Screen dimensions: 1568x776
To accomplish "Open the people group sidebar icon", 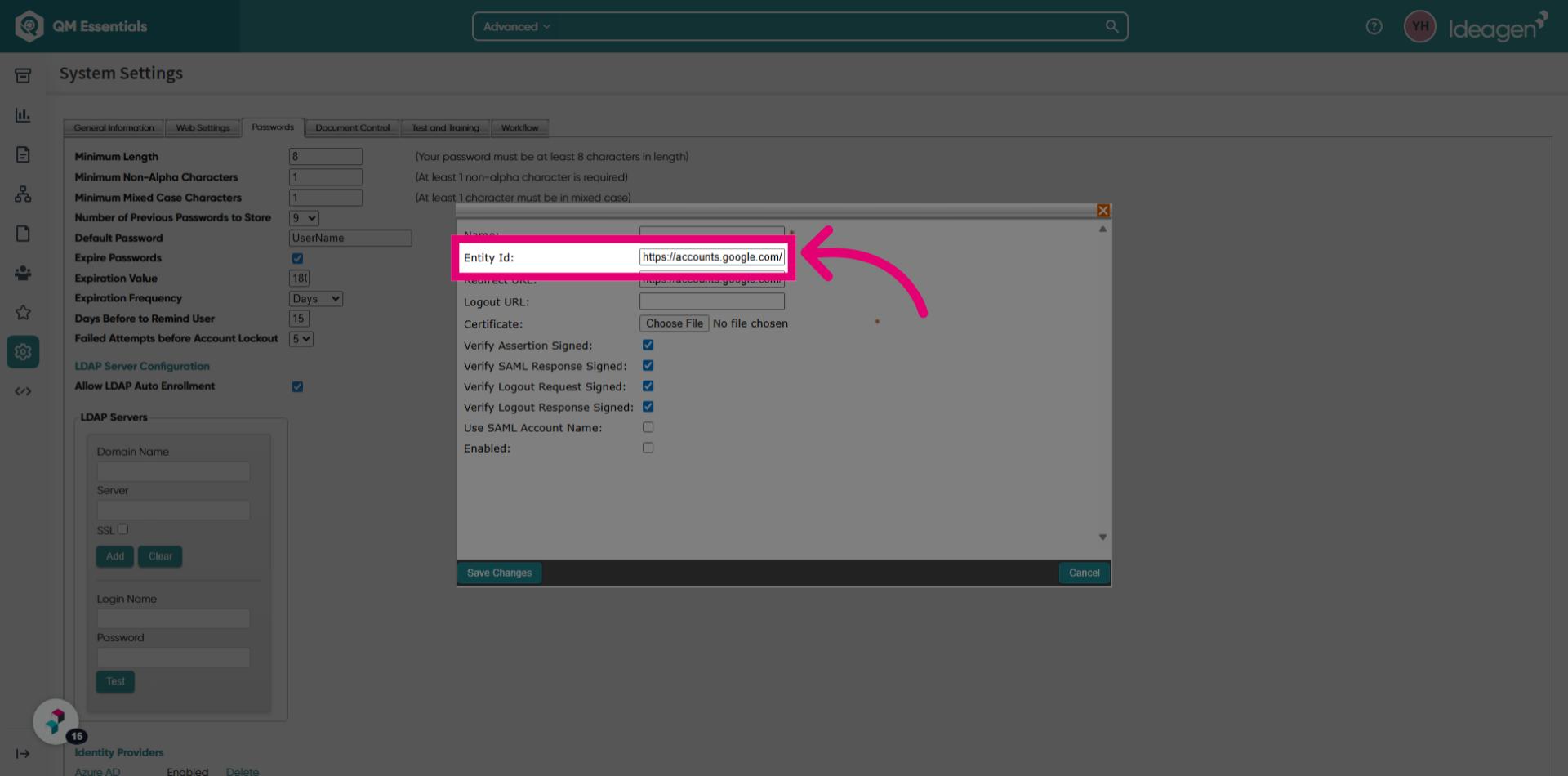I will click(23, 273).
